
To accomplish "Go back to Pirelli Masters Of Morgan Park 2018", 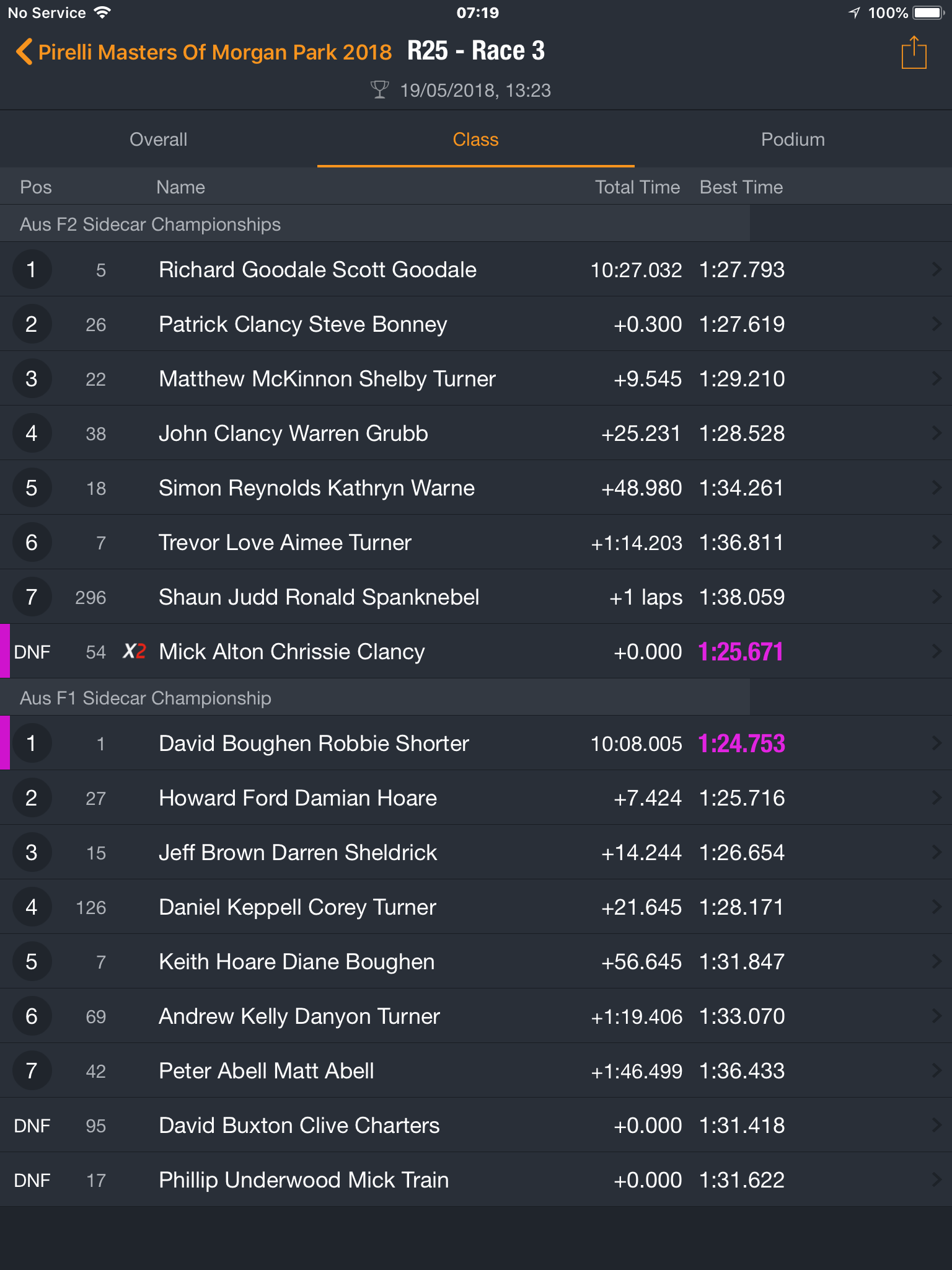I will [214, 52].
